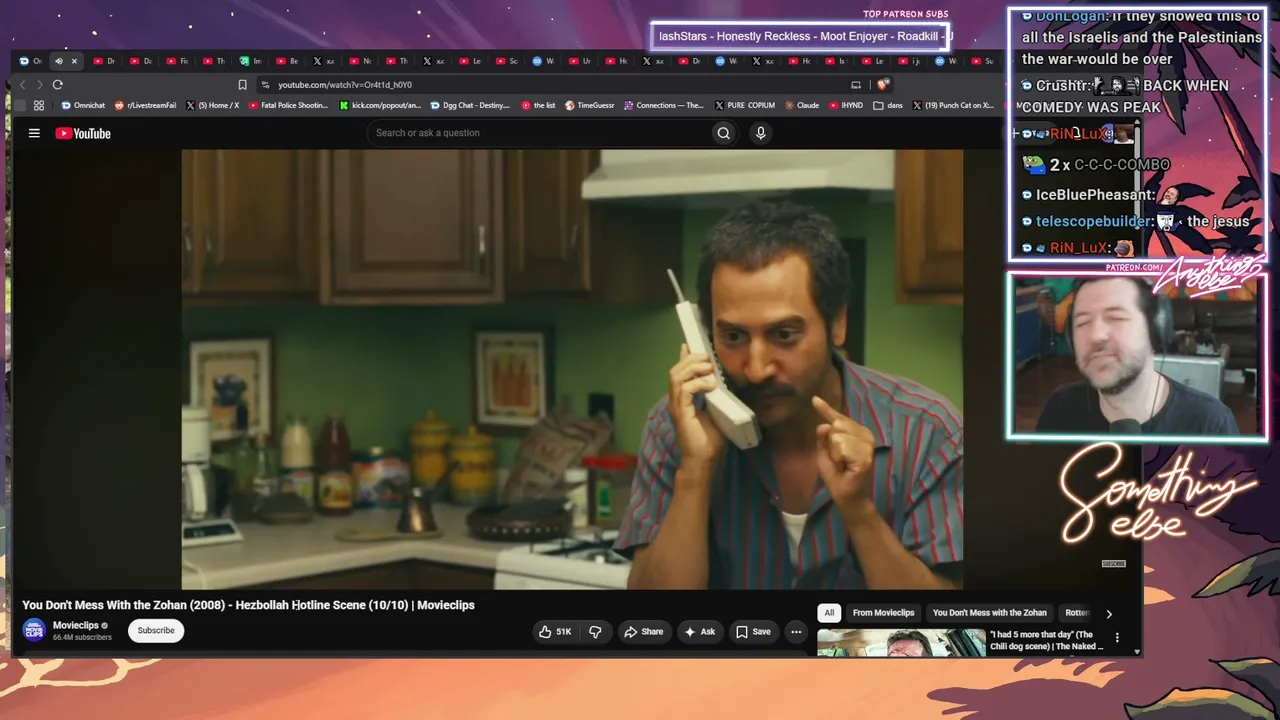Reload the page in the browser
Screen dimensions: 1280x720
(58, 85)
